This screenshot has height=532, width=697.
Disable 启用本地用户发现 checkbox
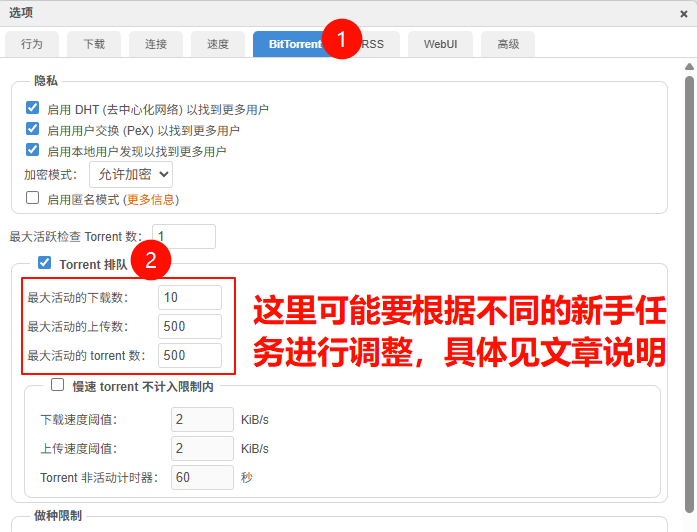32,150
